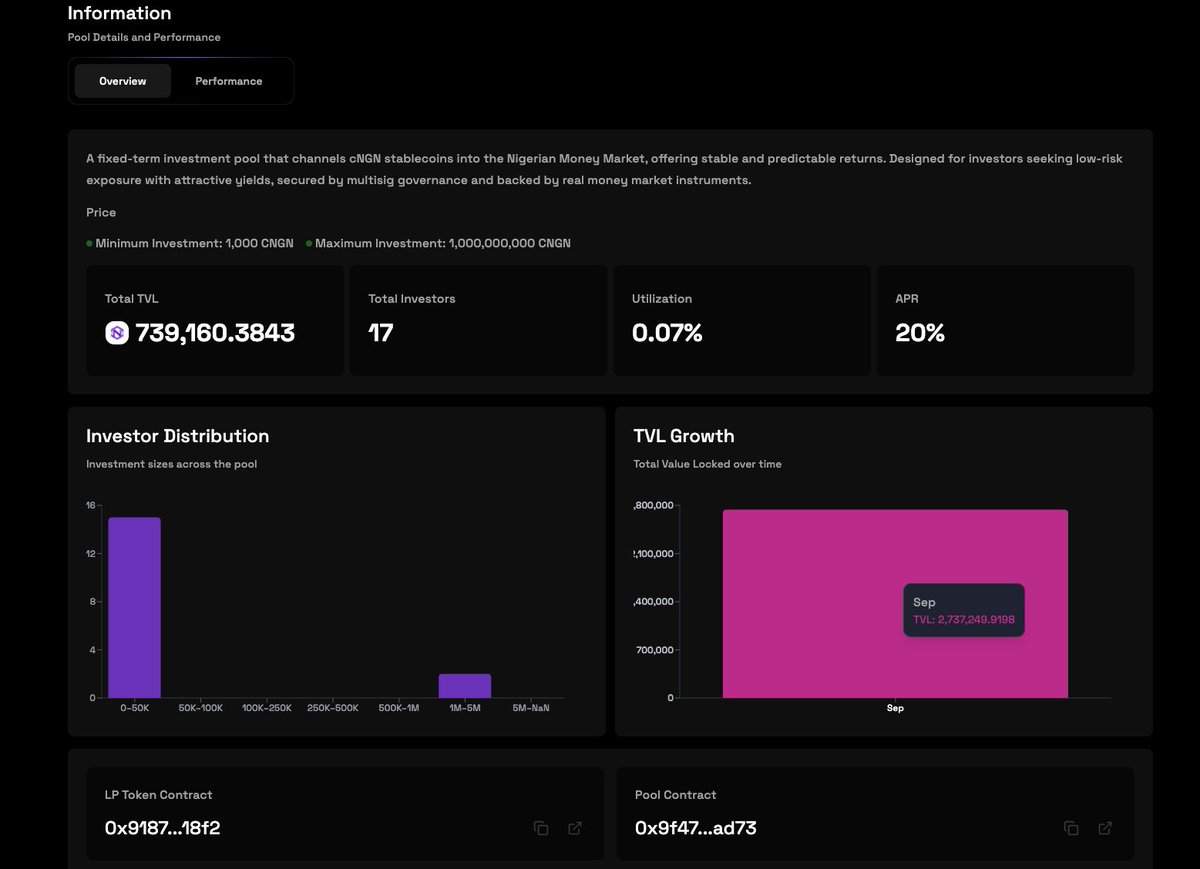Click the Information page heading
Viewport: 1200px width, 869px height.
119,13
